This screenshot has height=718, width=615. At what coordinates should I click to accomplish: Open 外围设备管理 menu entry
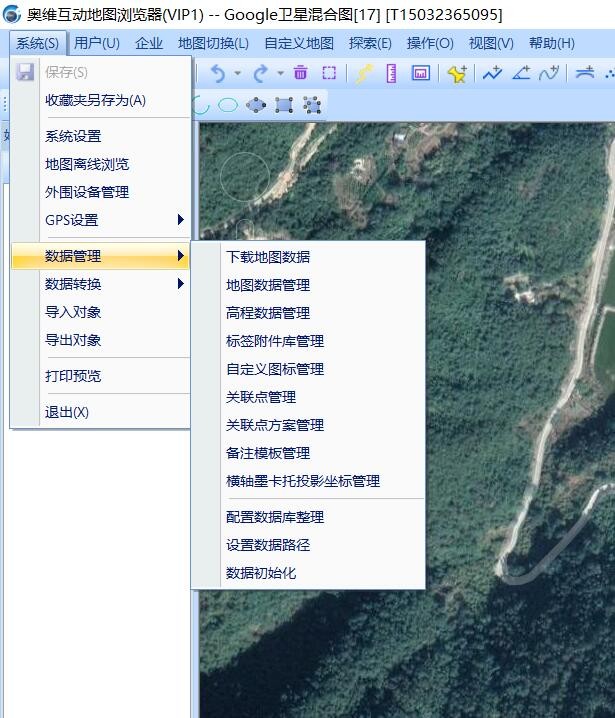101,192
